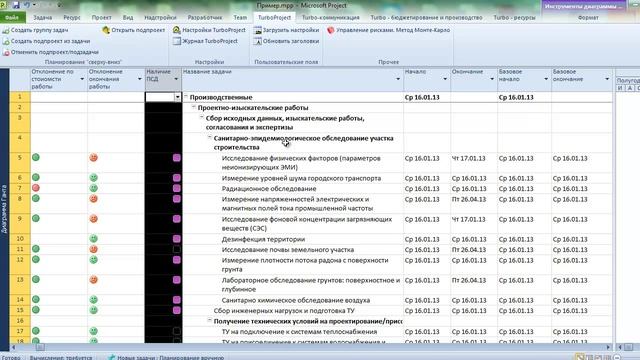Check the empty ПСД checkbox in row 11
This screenshot has height=360, width=640.
pyautogui.click(x=177, y=249)
